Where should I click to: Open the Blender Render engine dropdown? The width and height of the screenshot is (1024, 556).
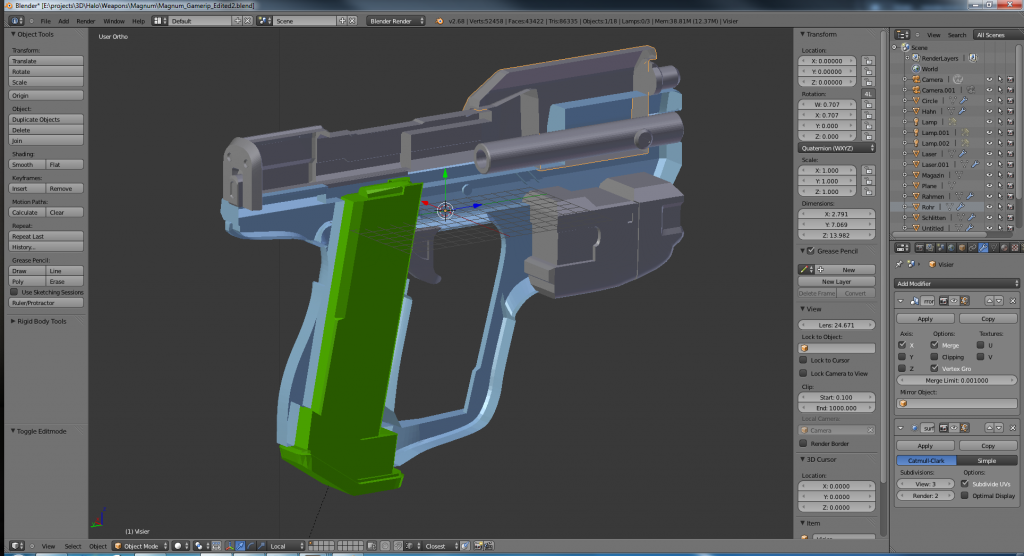point(396,21)
